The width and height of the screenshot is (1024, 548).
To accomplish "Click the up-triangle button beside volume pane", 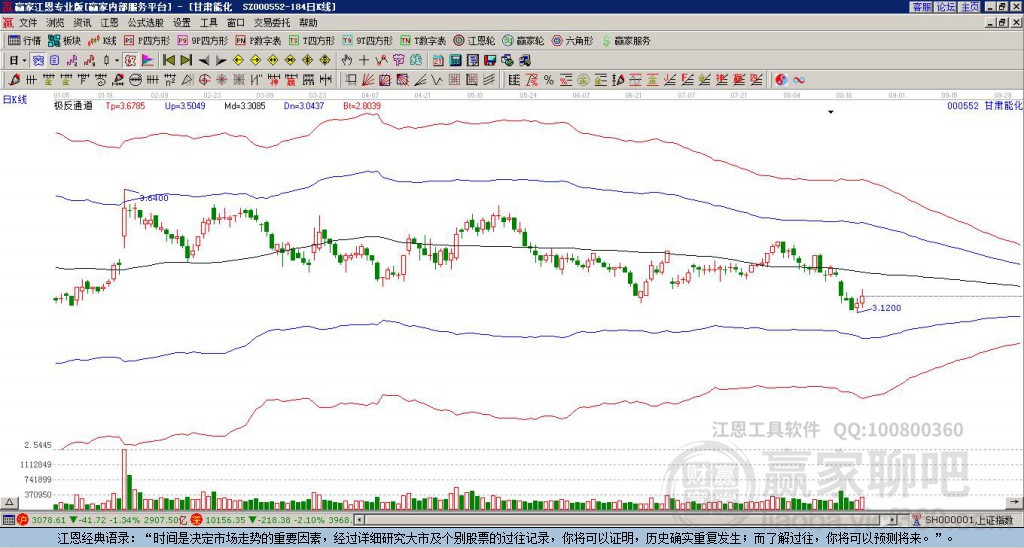I will pos(8,502).
